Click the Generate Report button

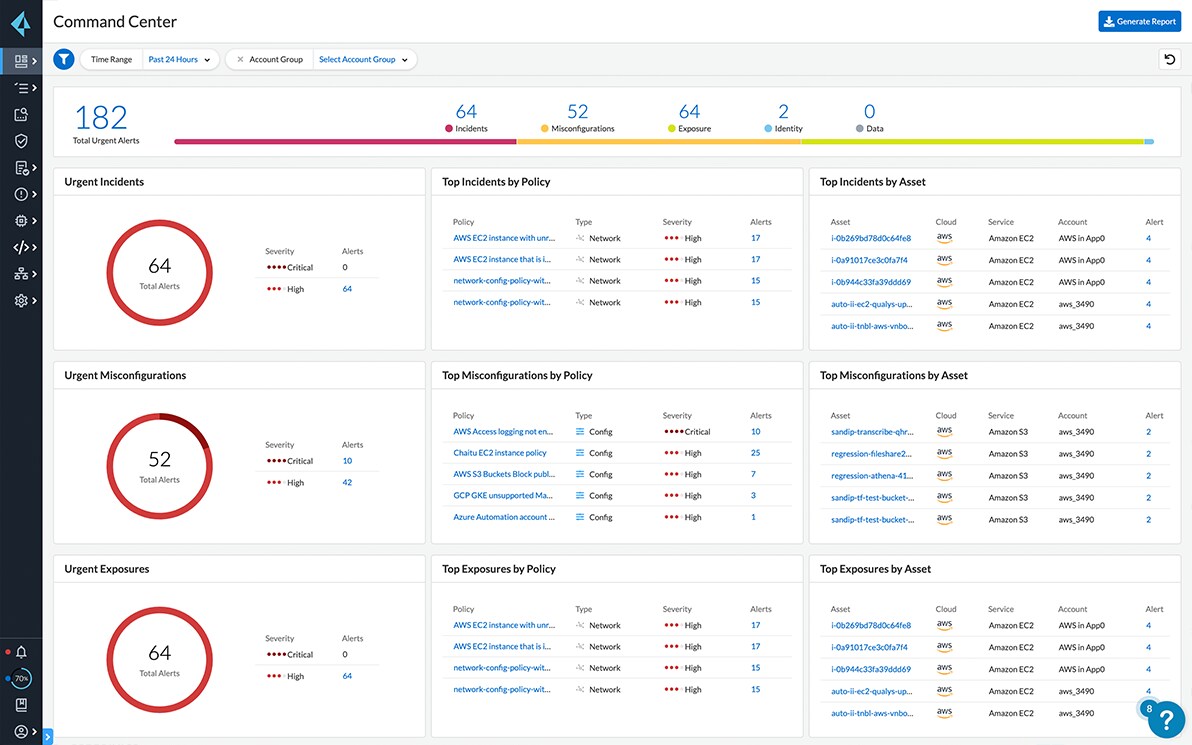click(x=1139, y=20)
